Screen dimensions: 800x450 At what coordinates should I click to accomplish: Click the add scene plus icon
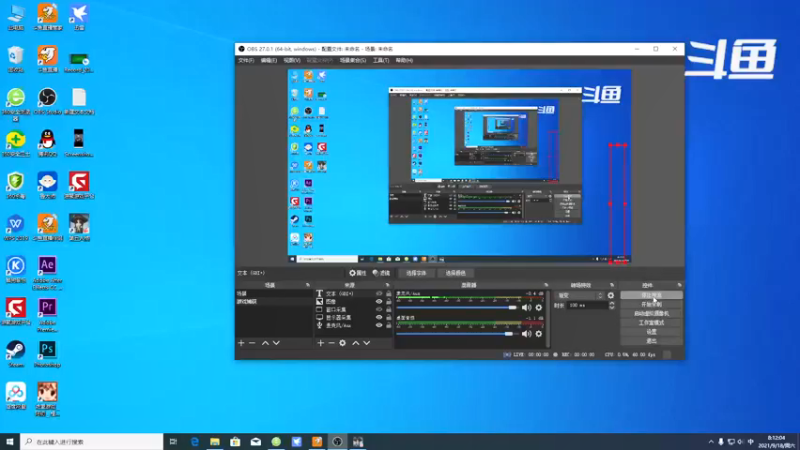(241, 343)
